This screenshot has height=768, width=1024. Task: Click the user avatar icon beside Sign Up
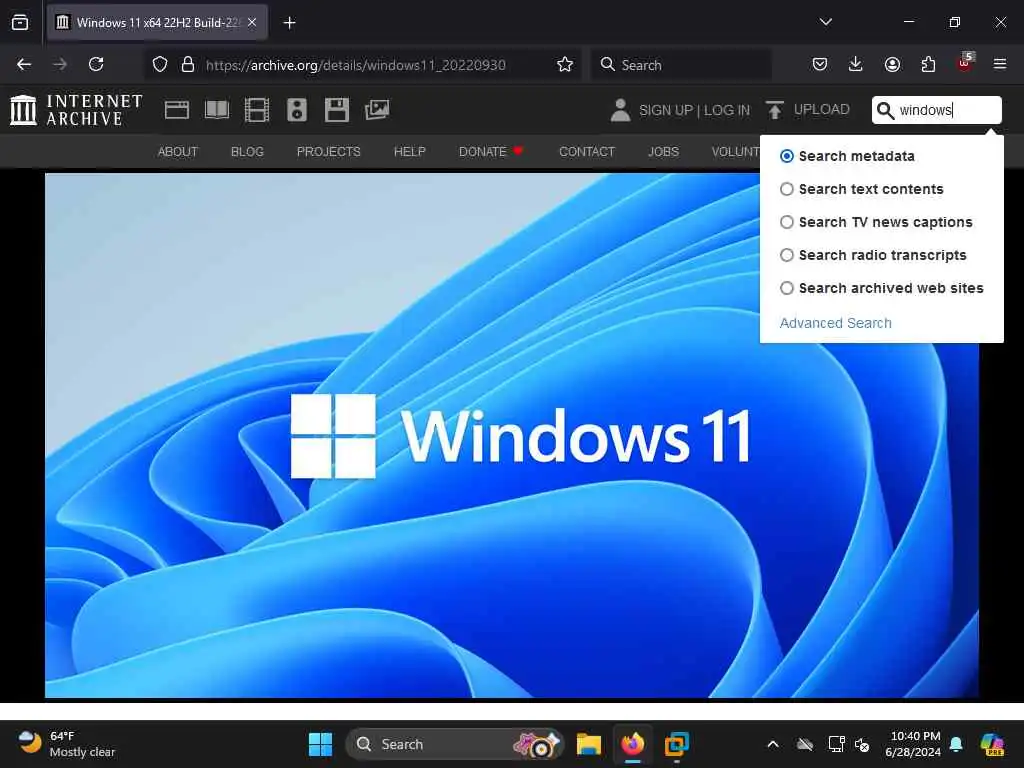click(620, 110)
